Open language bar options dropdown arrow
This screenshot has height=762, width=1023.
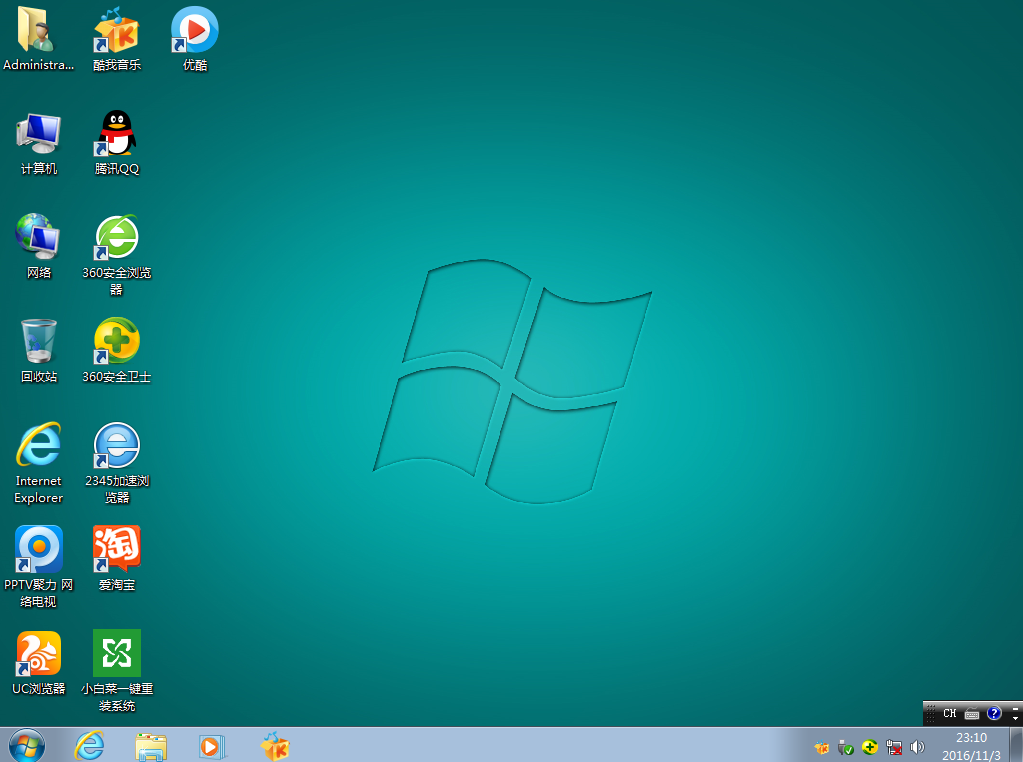coord(1015,718)
